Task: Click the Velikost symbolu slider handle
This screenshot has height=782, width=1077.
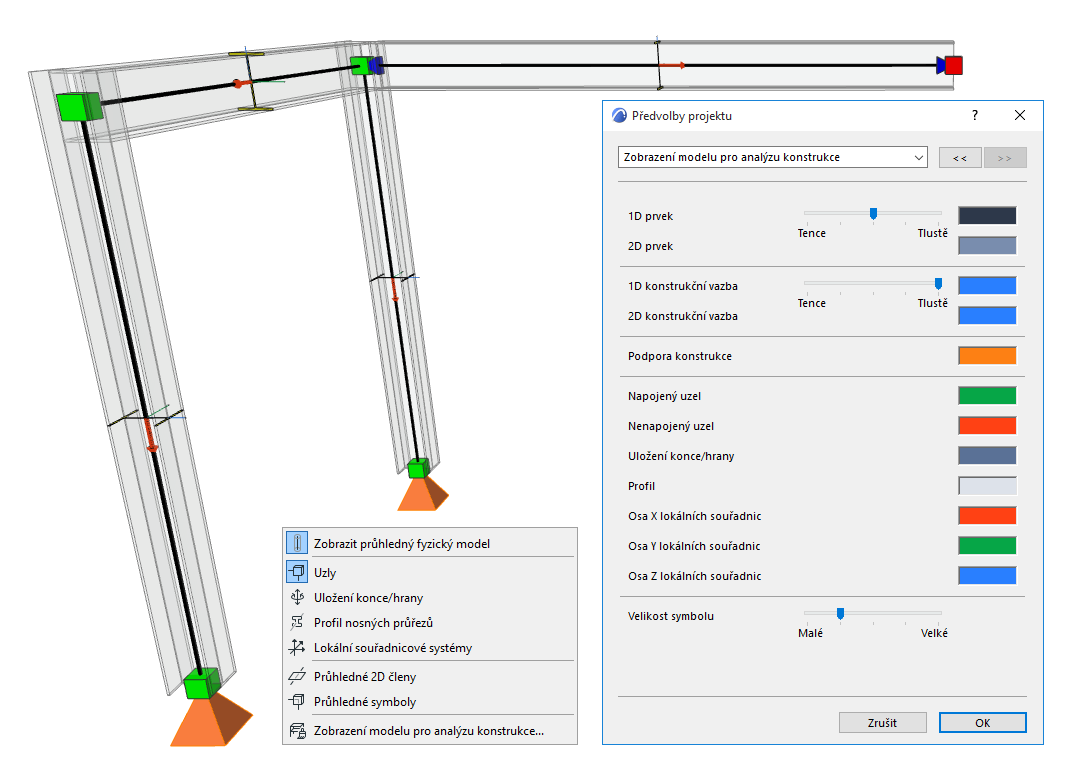Action: 840,613
